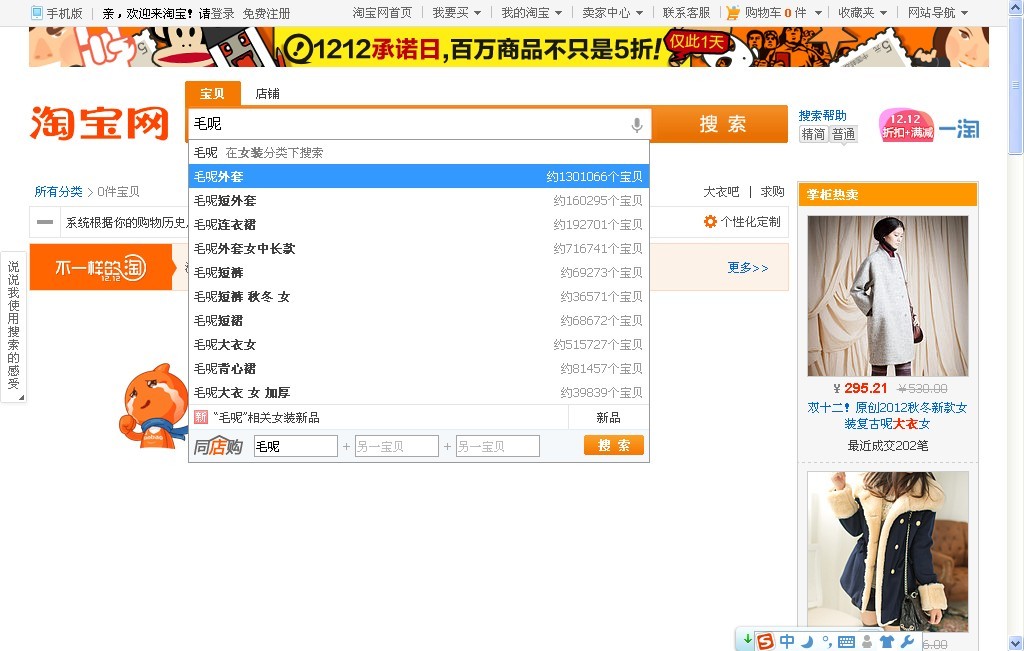The width and height of the screenshot is (1024, 651).
Task: Open the wrench settings icon in IME bar
Action: (907, 642)
